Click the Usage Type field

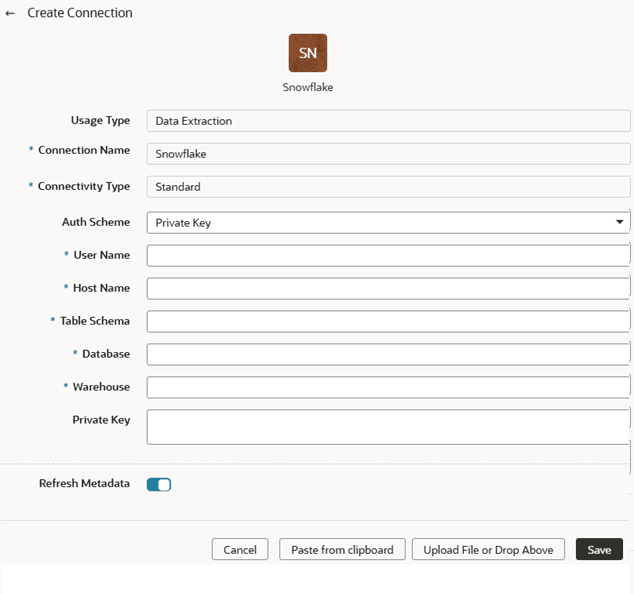(388, 121)
